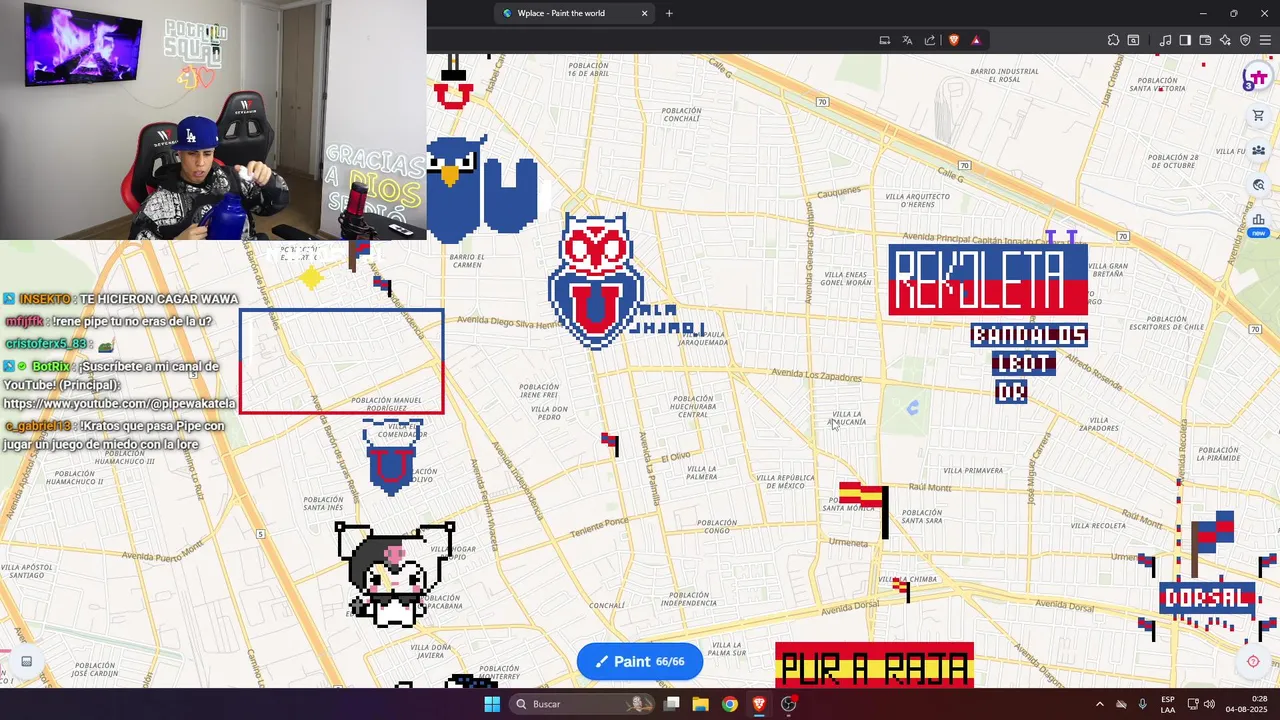This screenshot has height=720, width=1280.
Task: Click the YouTube link in chat overlay
Action: [x=119, y=404]
